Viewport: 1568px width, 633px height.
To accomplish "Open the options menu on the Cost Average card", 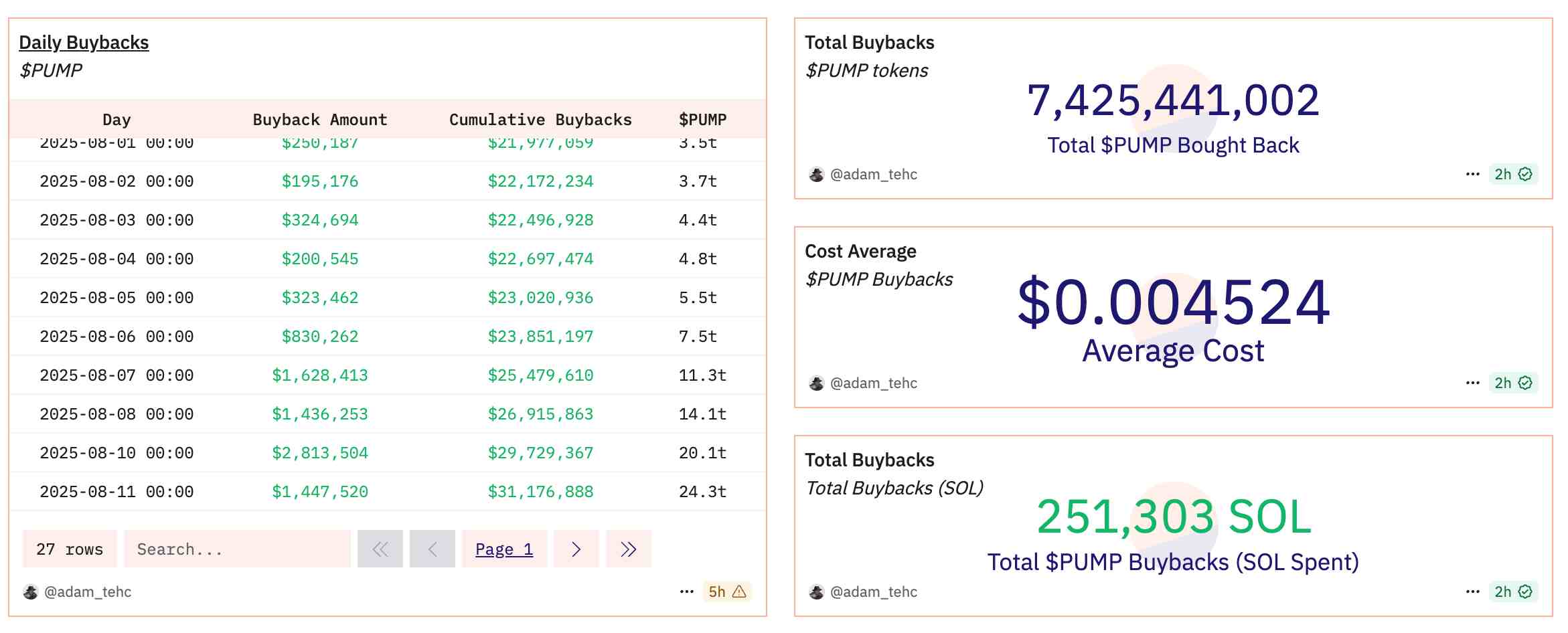I will [1473, 383].
